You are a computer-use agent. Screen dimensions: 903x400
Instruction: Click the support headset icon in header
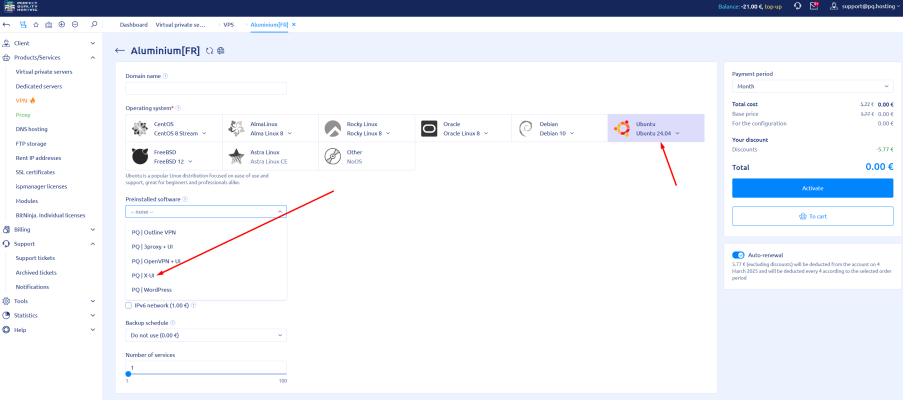pyautogui.click(x=796, y=6)
